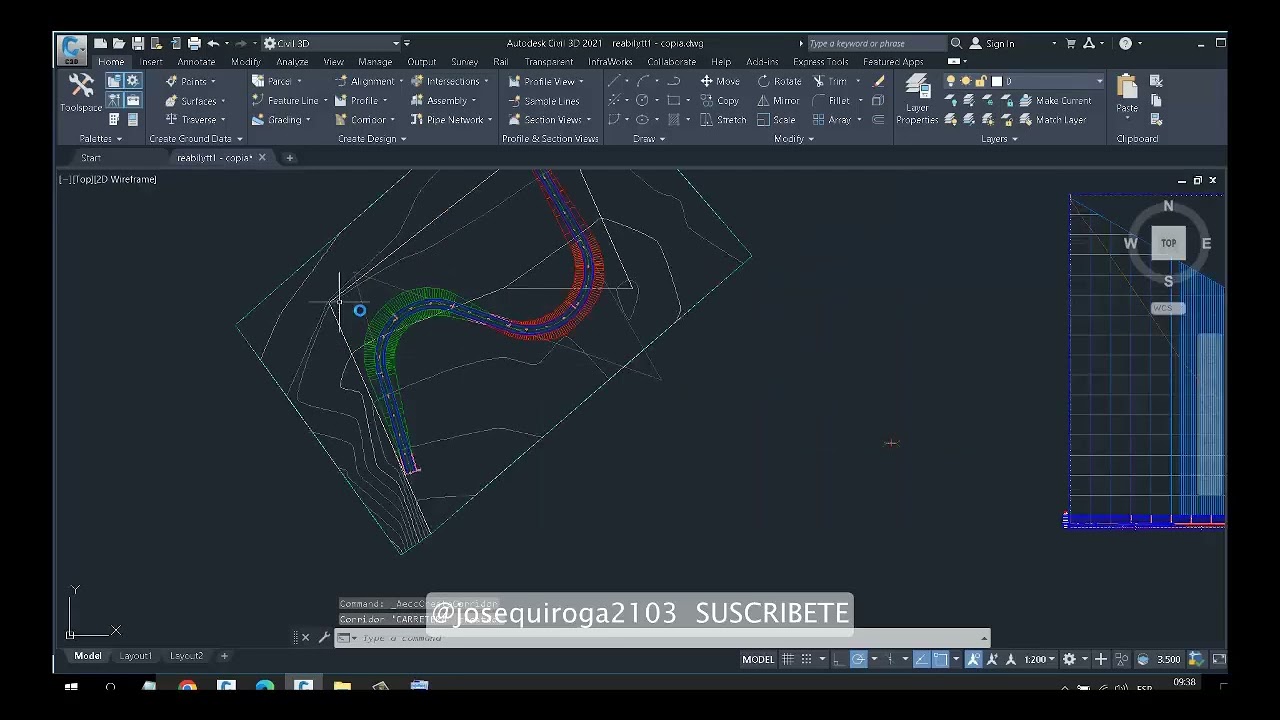Toggle 2D object snap in status bar
This screenshot has height=720, width=1280.
(x=940, y=659)
